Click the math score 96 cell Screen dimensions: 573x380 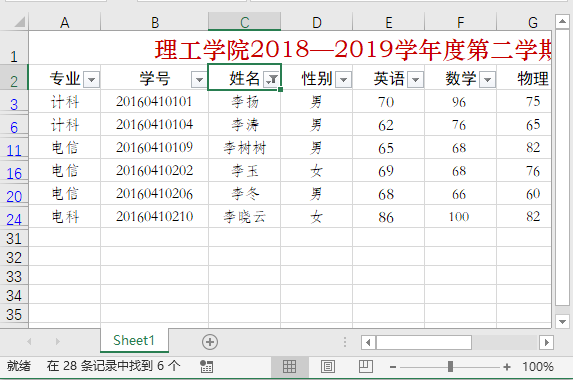point(461,102)
